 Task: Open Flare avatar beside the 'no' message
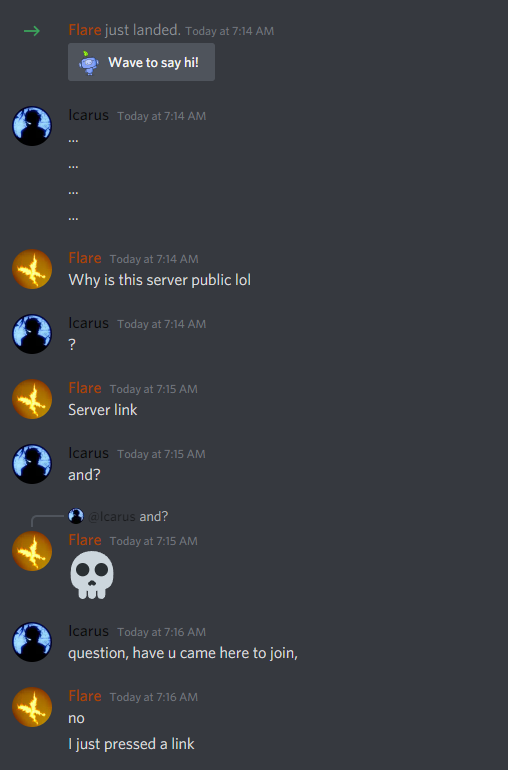(x=32, y=707)
